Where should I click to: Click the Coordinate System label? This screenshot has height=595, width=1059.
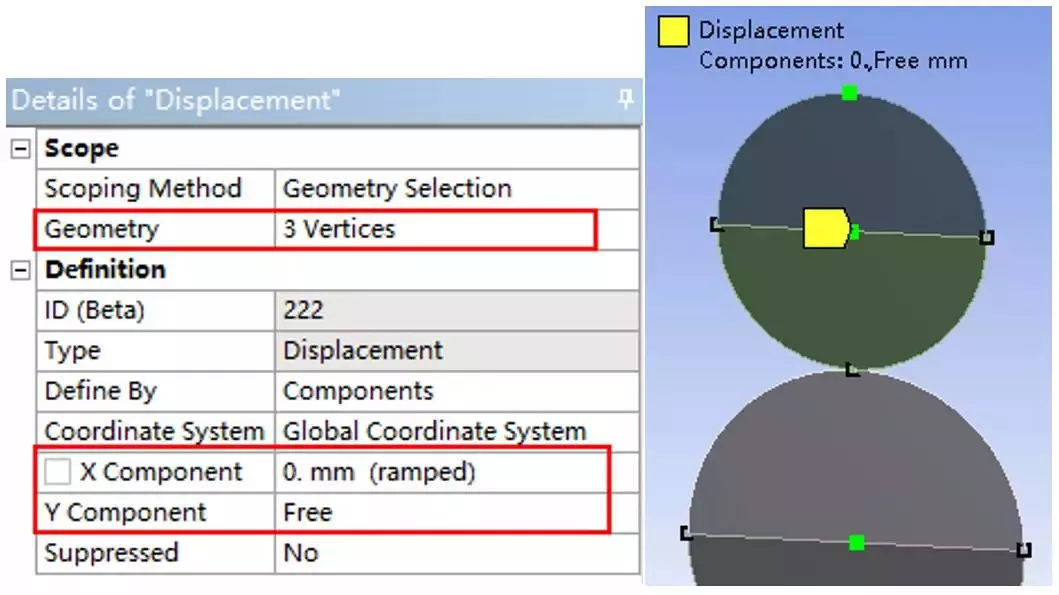coord(154,431)
